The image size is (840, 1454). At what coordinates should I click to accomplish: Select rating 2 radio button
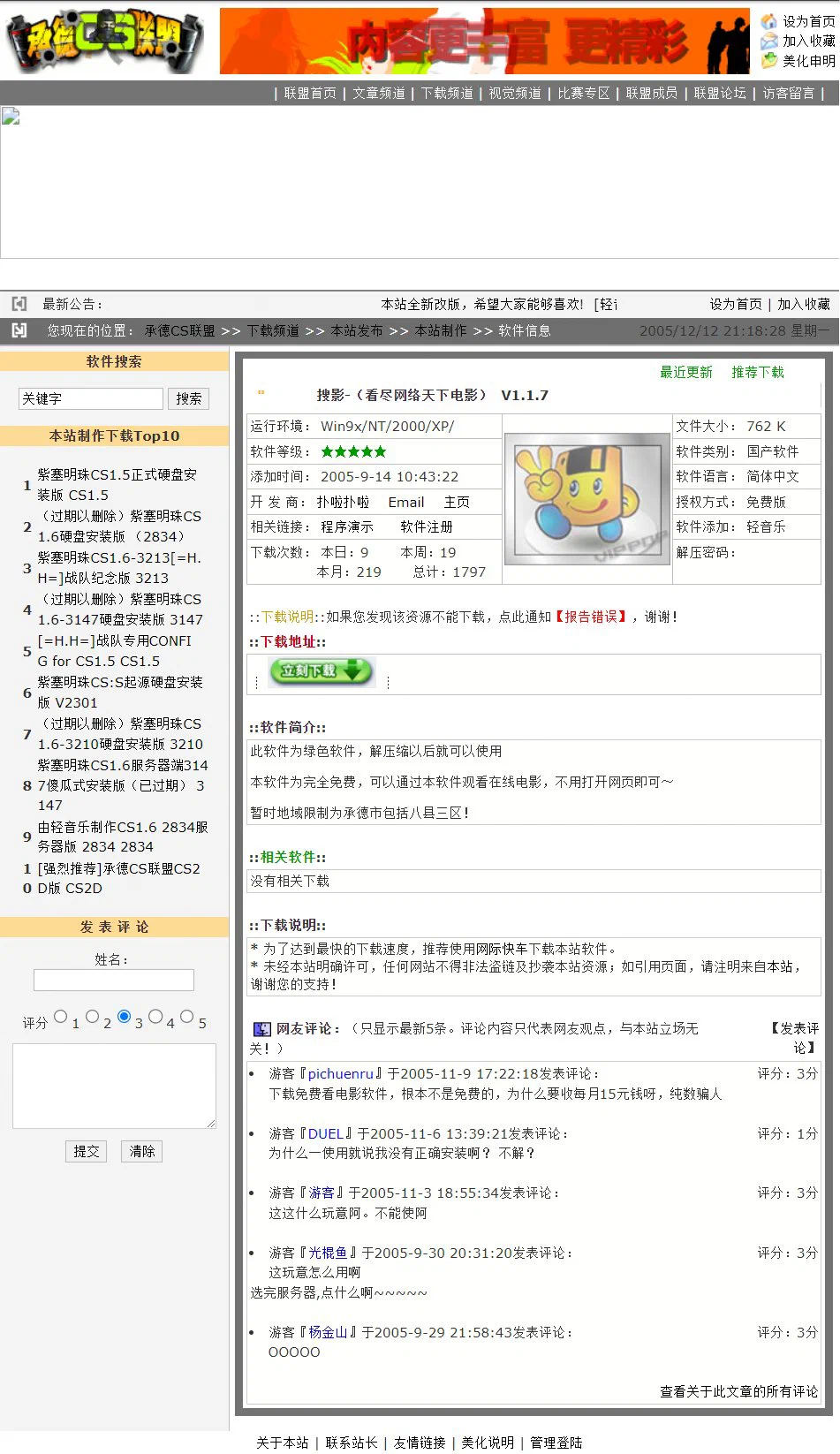(92, 1017)
